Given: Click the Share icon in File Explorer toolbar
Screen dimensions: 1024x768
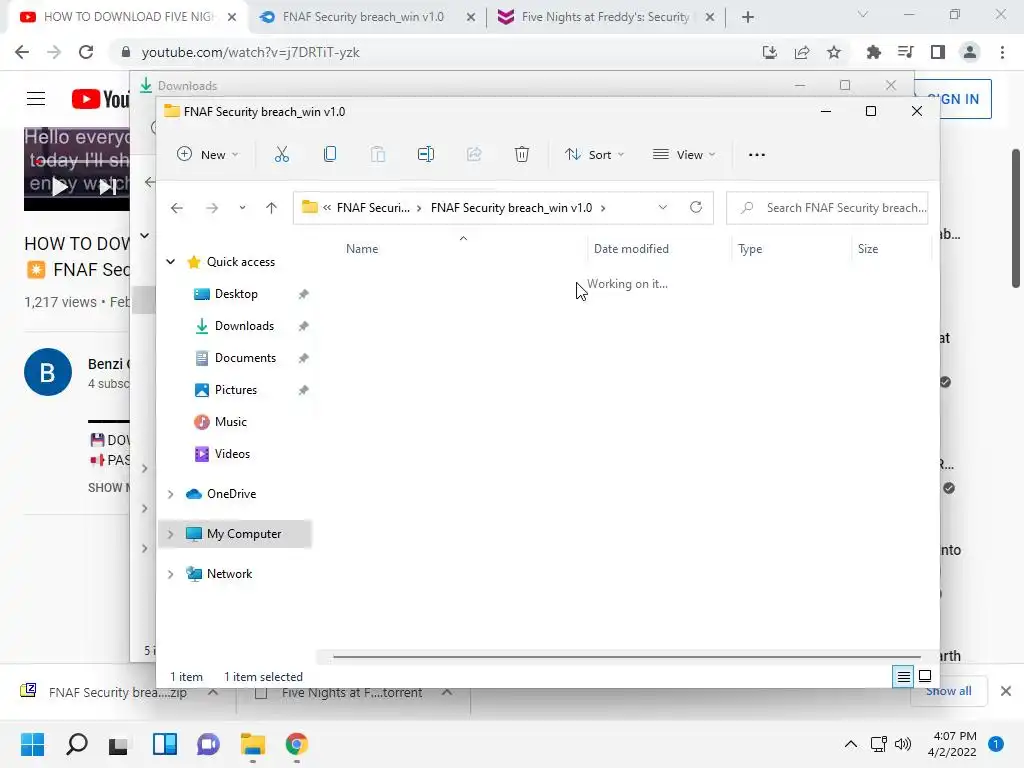Looking at the screenshot, I should click(x=474, y=155).
